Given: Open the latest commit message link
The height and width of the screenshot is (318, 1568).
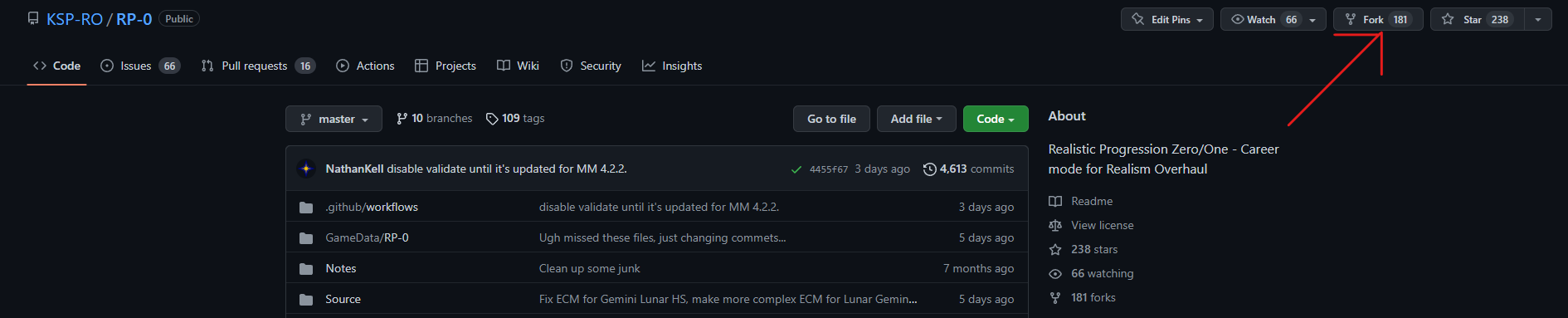Looking at the screenshot, I should tap(507, 169).
